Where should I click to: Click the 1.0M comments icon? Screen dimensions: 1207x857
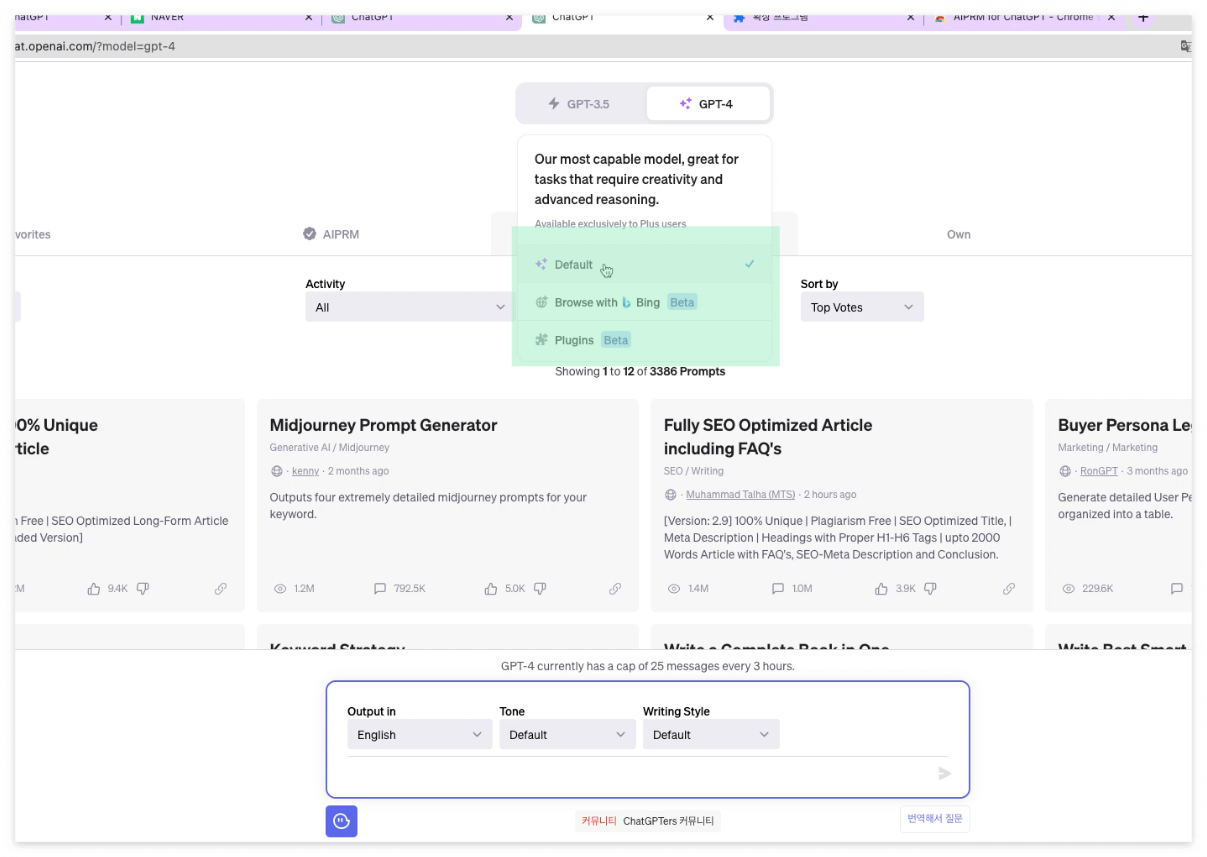[x=778, y=589]
